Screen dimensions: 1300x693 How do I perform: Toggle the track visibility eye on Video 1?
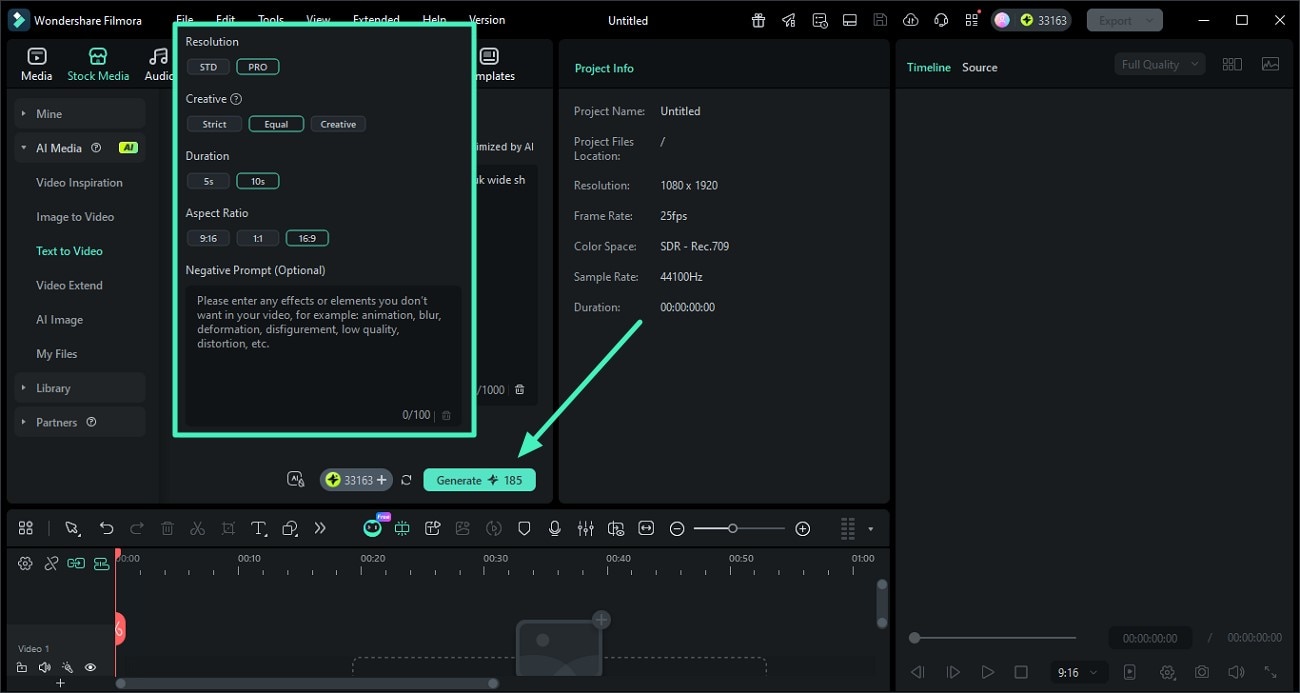point(90,667)
